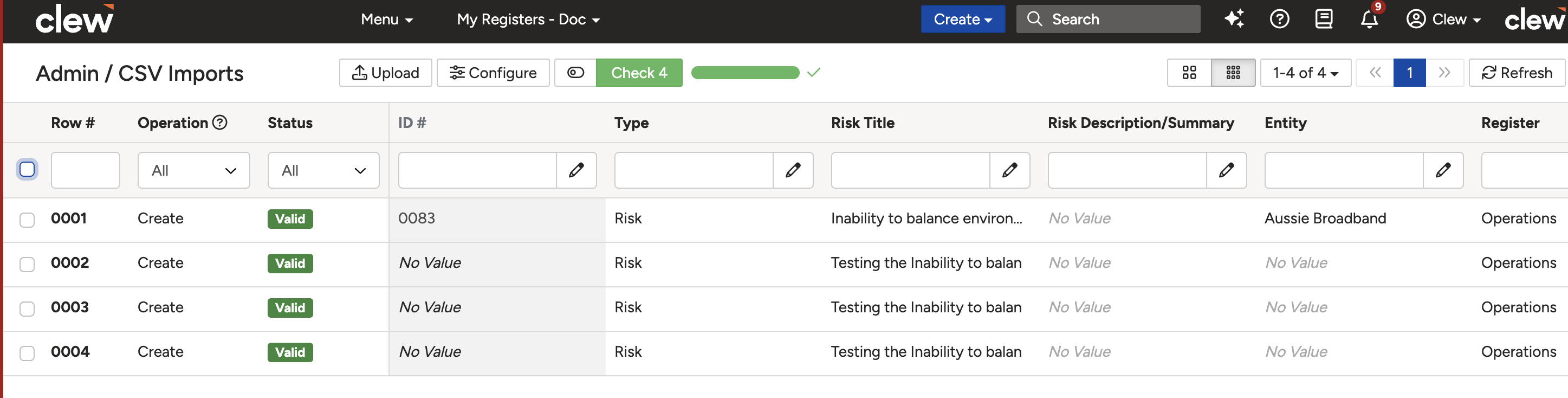Click the Risk Title filter text field
The image size is (1568, 398).
click(911, 170)
